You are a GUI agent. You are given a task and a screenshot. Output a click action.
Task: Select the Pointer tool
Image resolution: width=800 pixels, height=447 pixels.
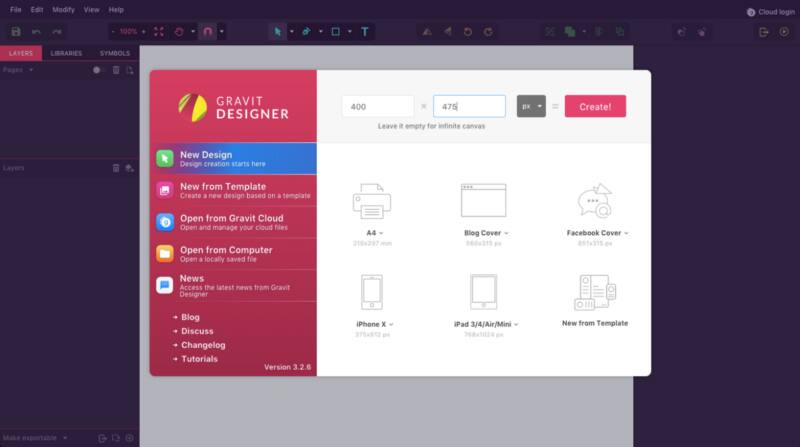(278, 32)
